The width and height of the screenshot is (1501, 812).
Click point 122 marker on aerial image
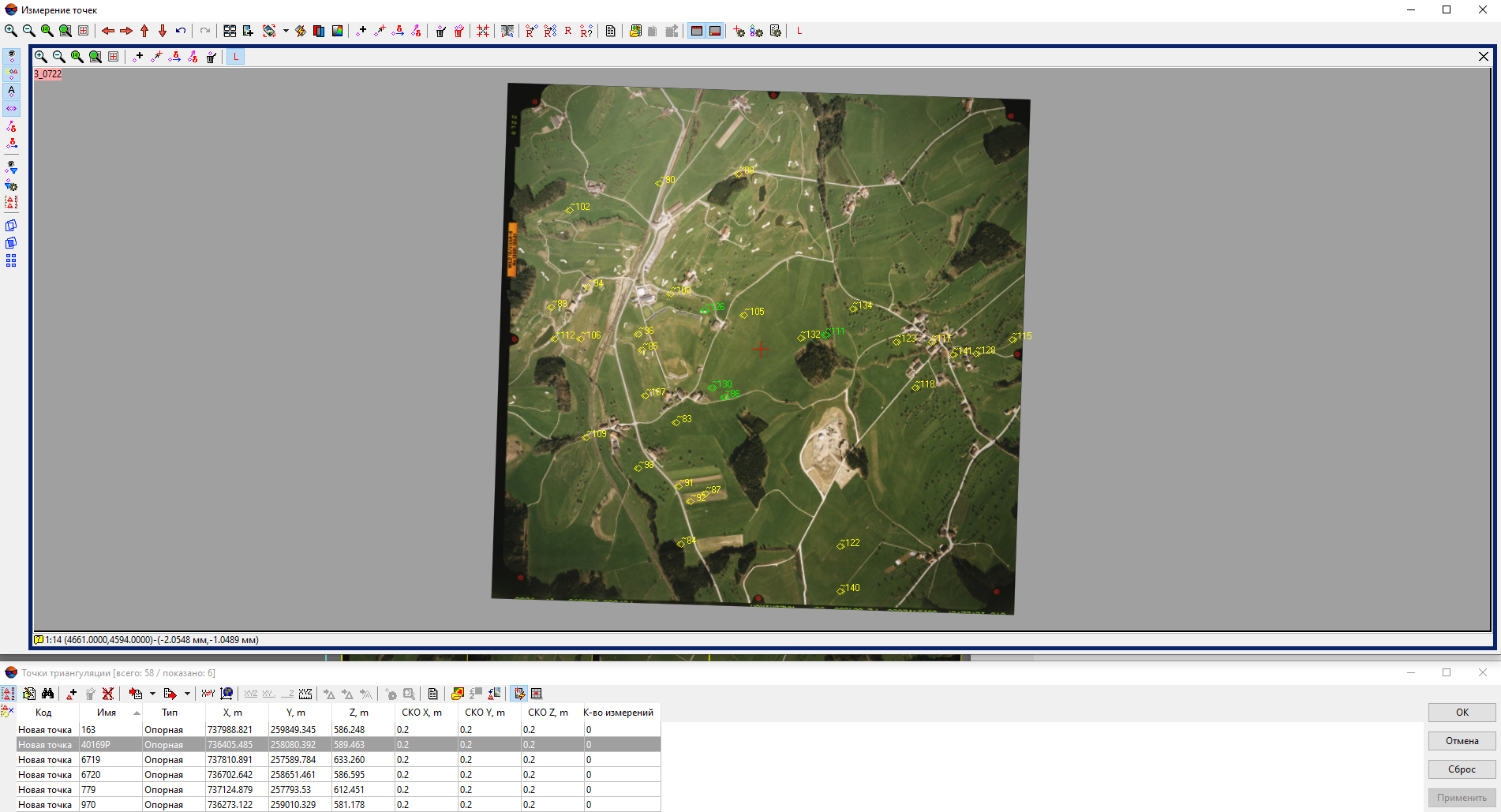click(x=841, y=545)
